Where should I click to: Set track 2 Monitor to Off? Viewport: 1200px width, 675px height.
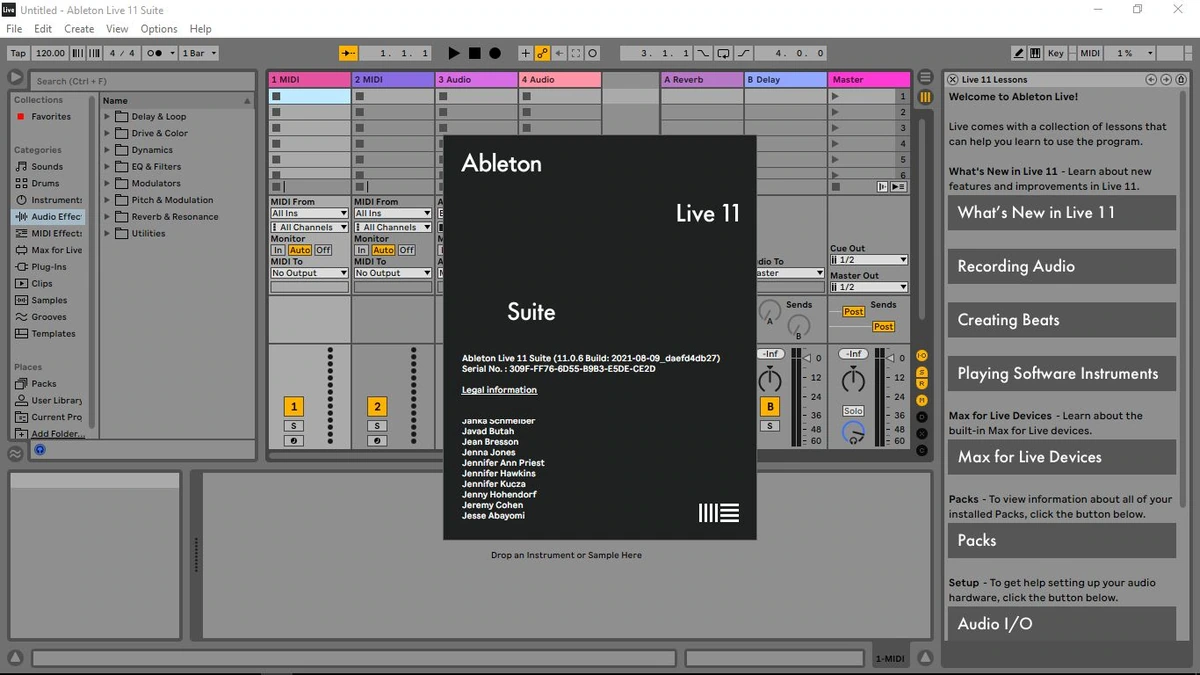(x=407, y=250)
